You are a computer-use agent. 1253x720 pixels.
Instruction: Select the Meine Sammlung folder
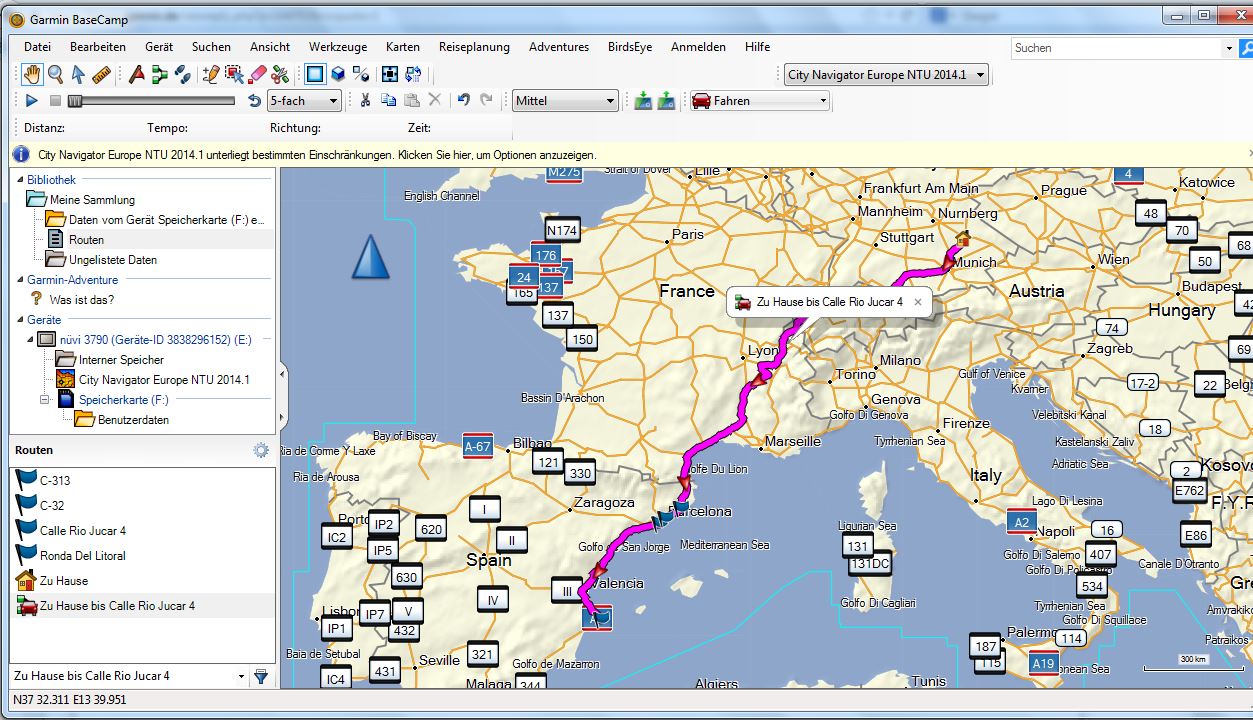(x=92, y=200)
